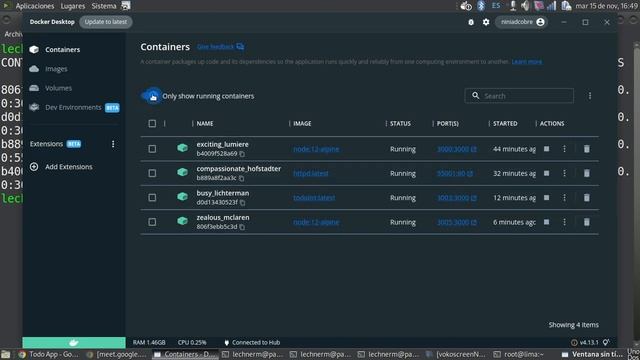Copy container ID 806f3ebb5c3d
Screen dimensions: 640x360
(x=242, y=227)
